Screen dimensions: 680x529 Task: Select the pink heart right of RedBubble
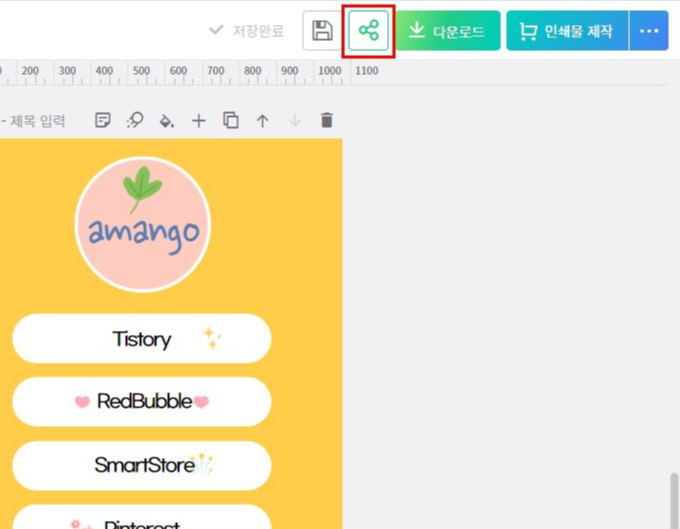[x=201, y=402]
